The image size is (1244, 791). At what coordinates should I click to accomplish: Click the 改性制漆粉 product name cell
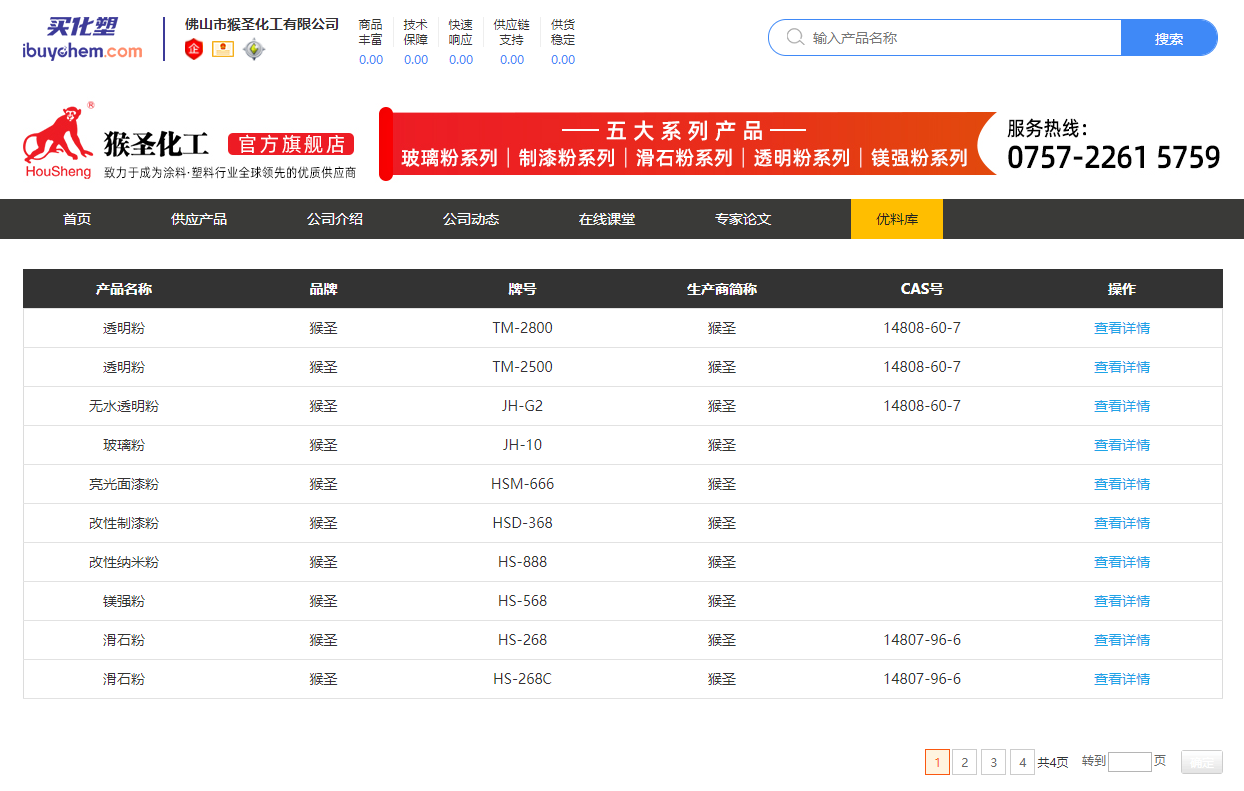click(x=124, y=523)
